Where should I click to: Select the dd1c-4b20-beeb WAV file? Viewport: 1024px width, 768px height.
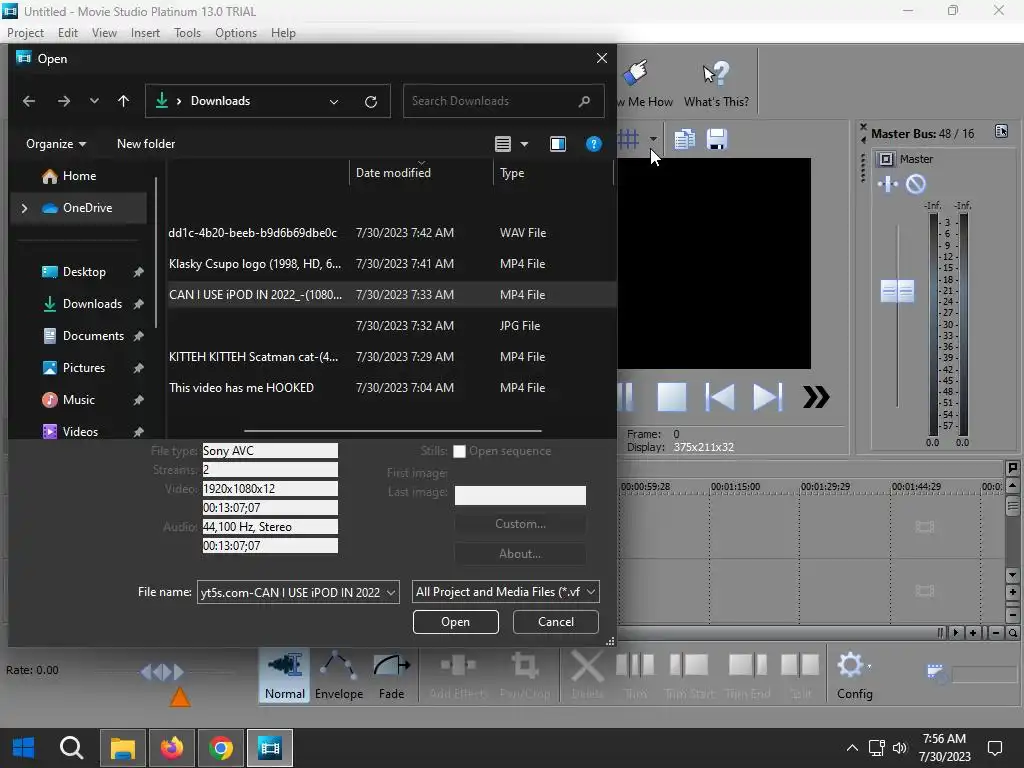point(391,232)
